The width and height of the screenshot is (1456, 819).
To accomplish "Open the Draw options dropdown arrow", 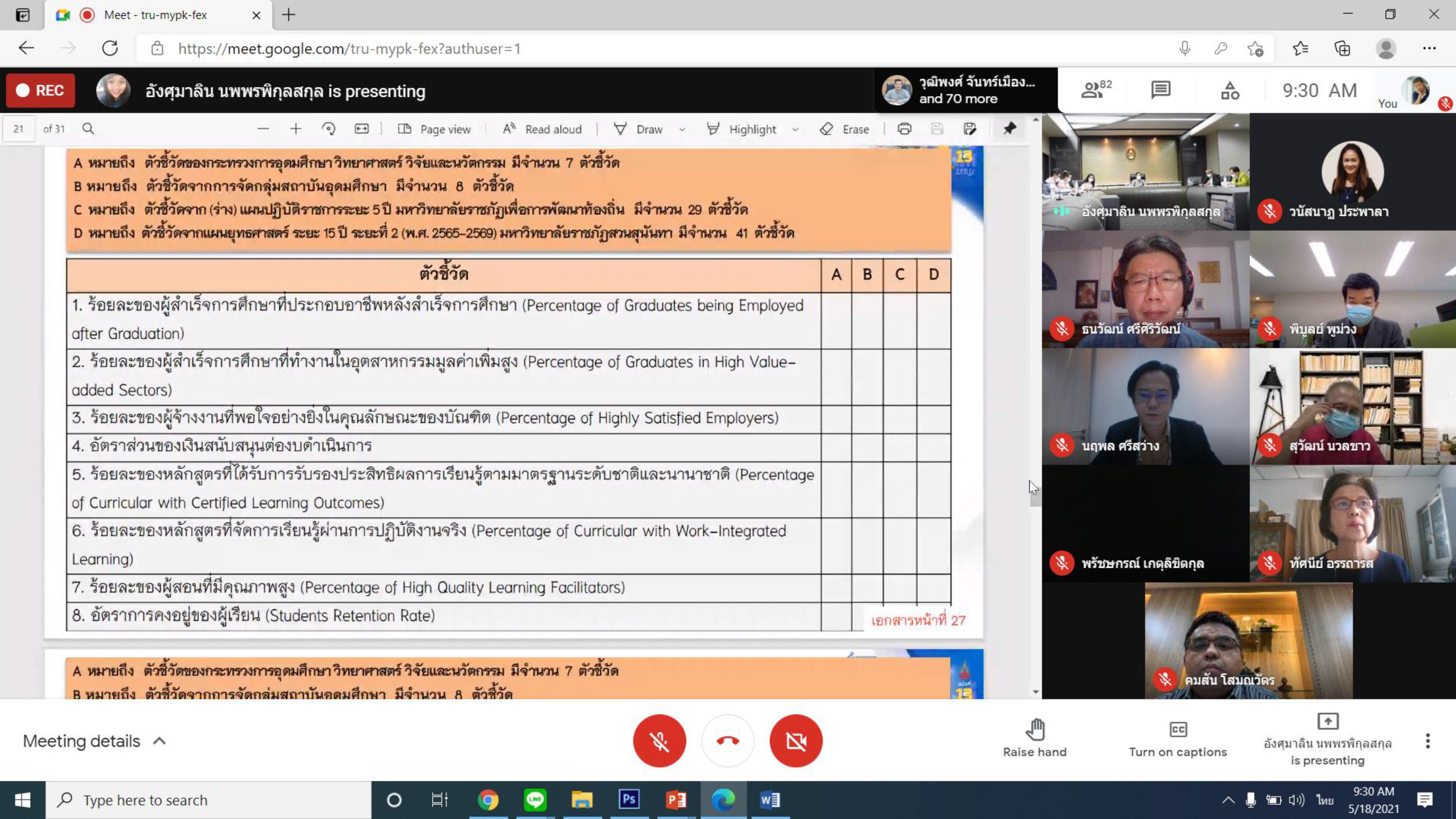I will [x=682, y=130].
